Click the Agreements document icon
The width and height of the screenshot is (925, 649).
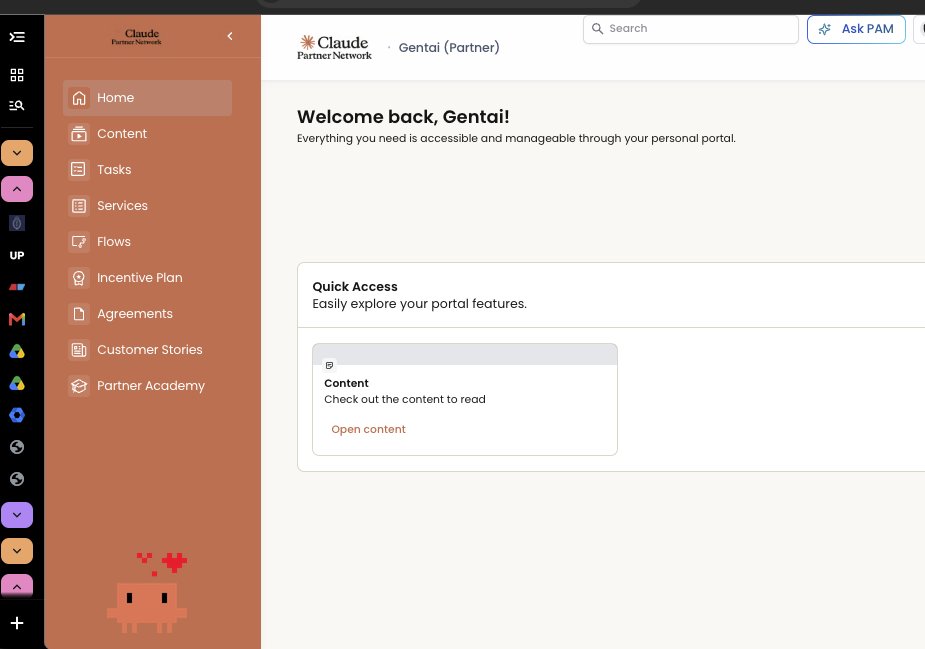(78, 314)
